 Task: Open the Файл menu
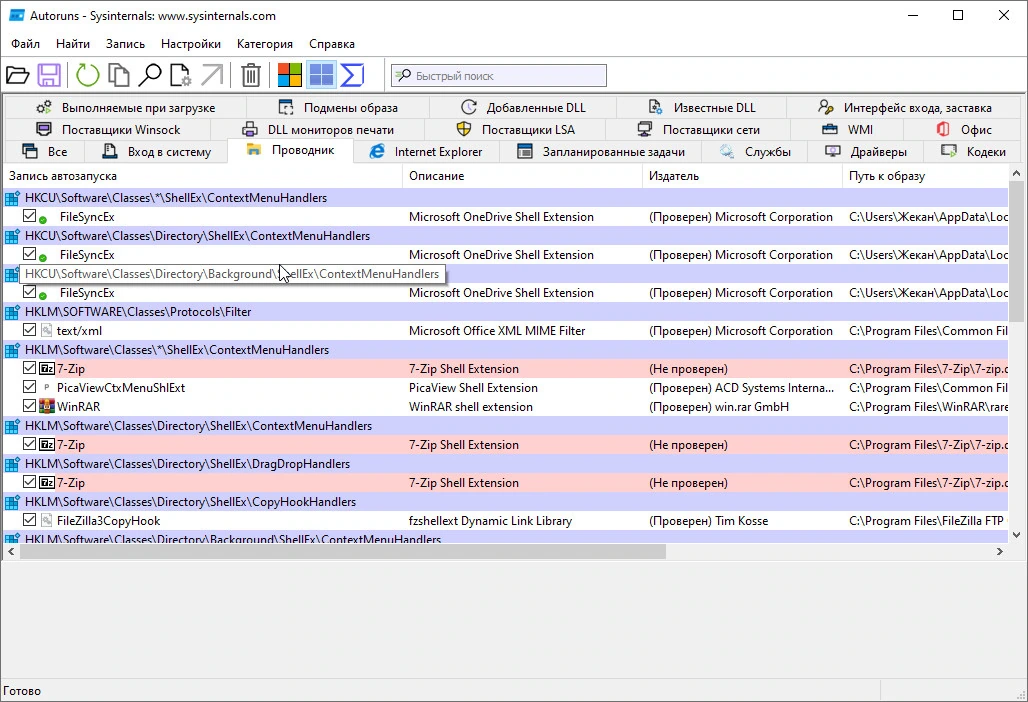[26, 44]
